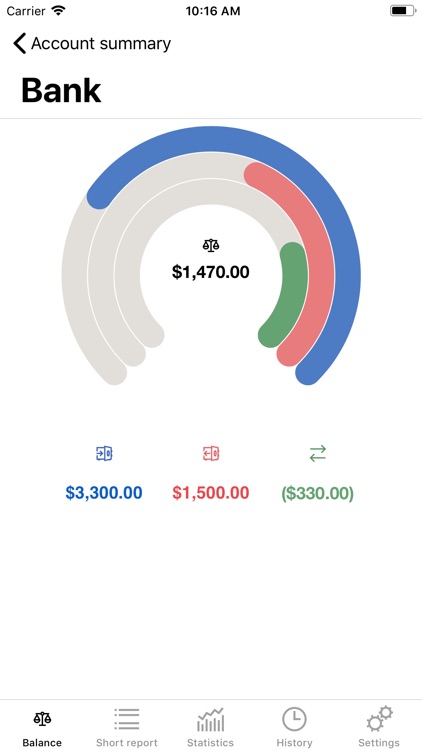Tap the $1,470.00 balance total
Viewport: 422px width, 750px height.
211,272
